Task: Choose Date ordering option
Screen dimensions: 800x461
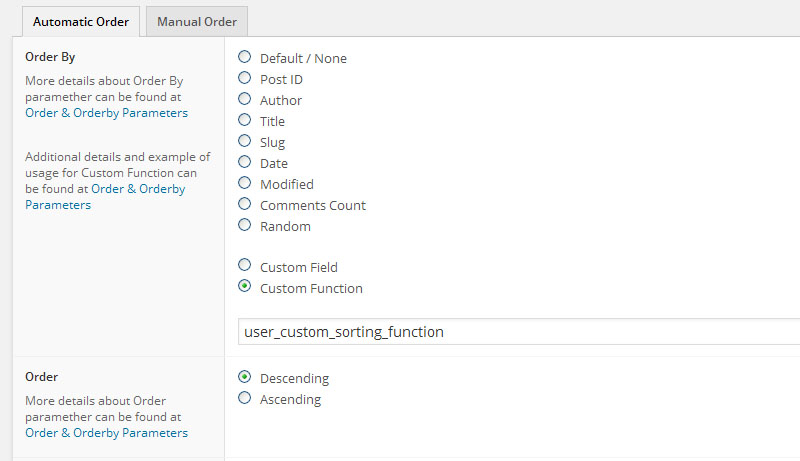Action: 244,162
